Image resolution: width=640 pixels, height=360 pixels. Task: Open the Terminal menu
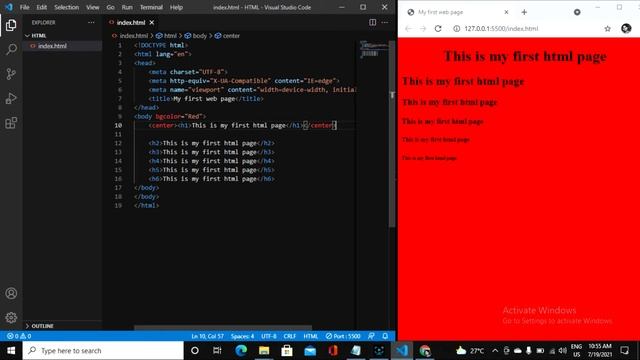click(x=151, y=7)
